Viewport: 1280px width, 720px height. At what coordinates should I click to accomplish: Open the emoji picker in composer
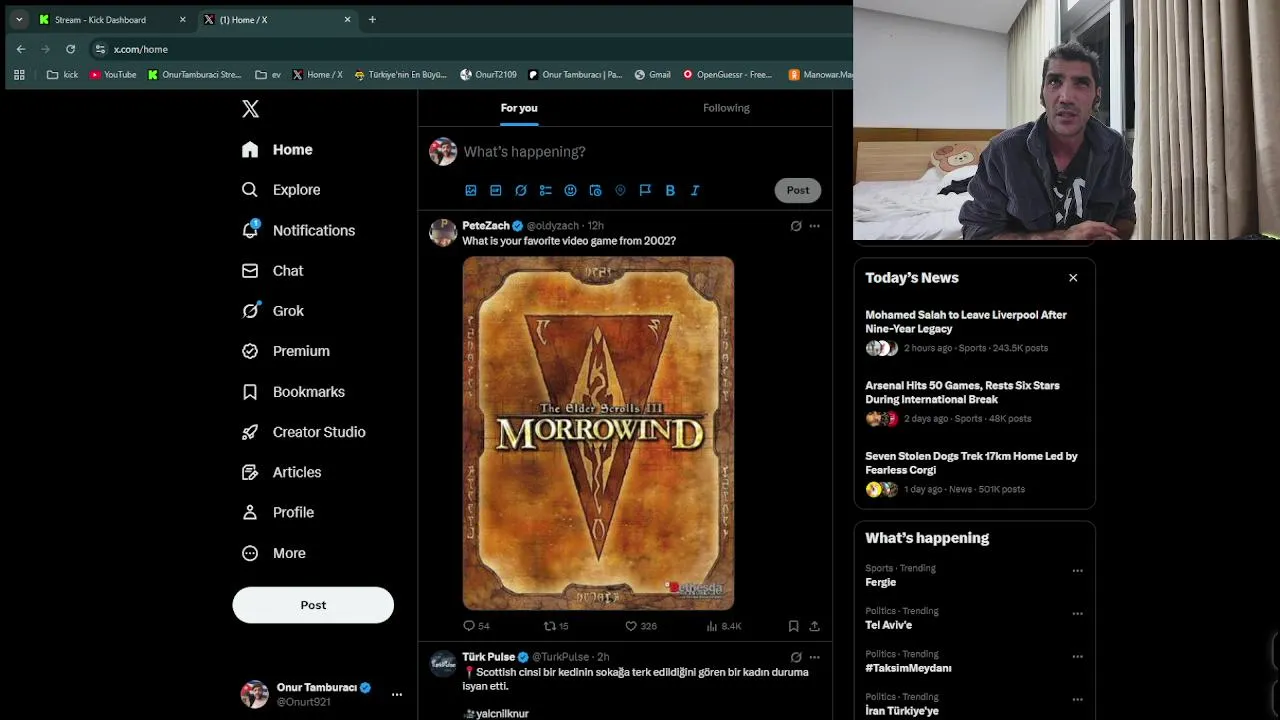[x=570, y=190]
